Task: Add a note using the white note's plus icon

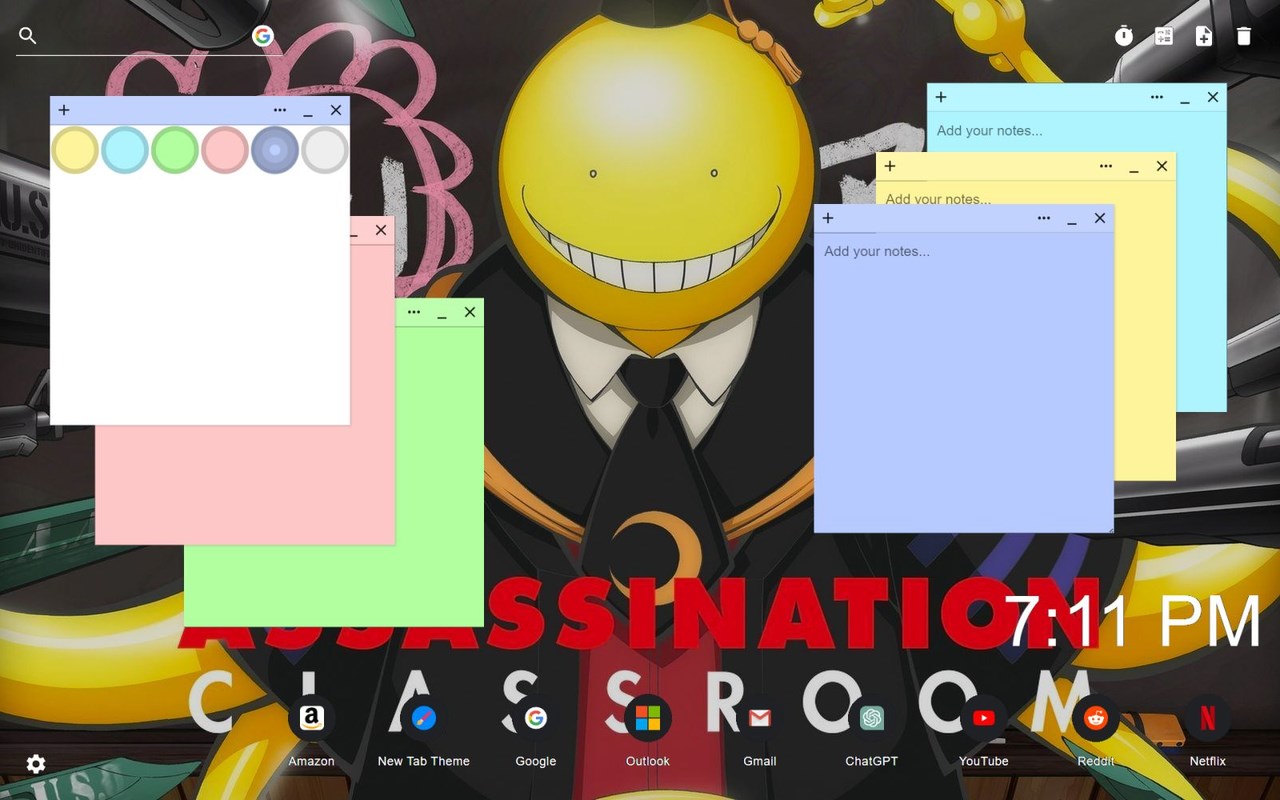Action: pyautogui.click(x=64, y=110)
